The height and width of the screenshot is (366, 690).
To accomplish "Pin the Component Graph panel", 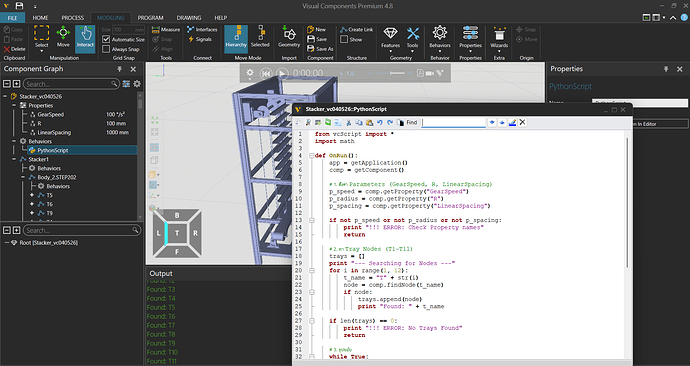I will 119,69.
